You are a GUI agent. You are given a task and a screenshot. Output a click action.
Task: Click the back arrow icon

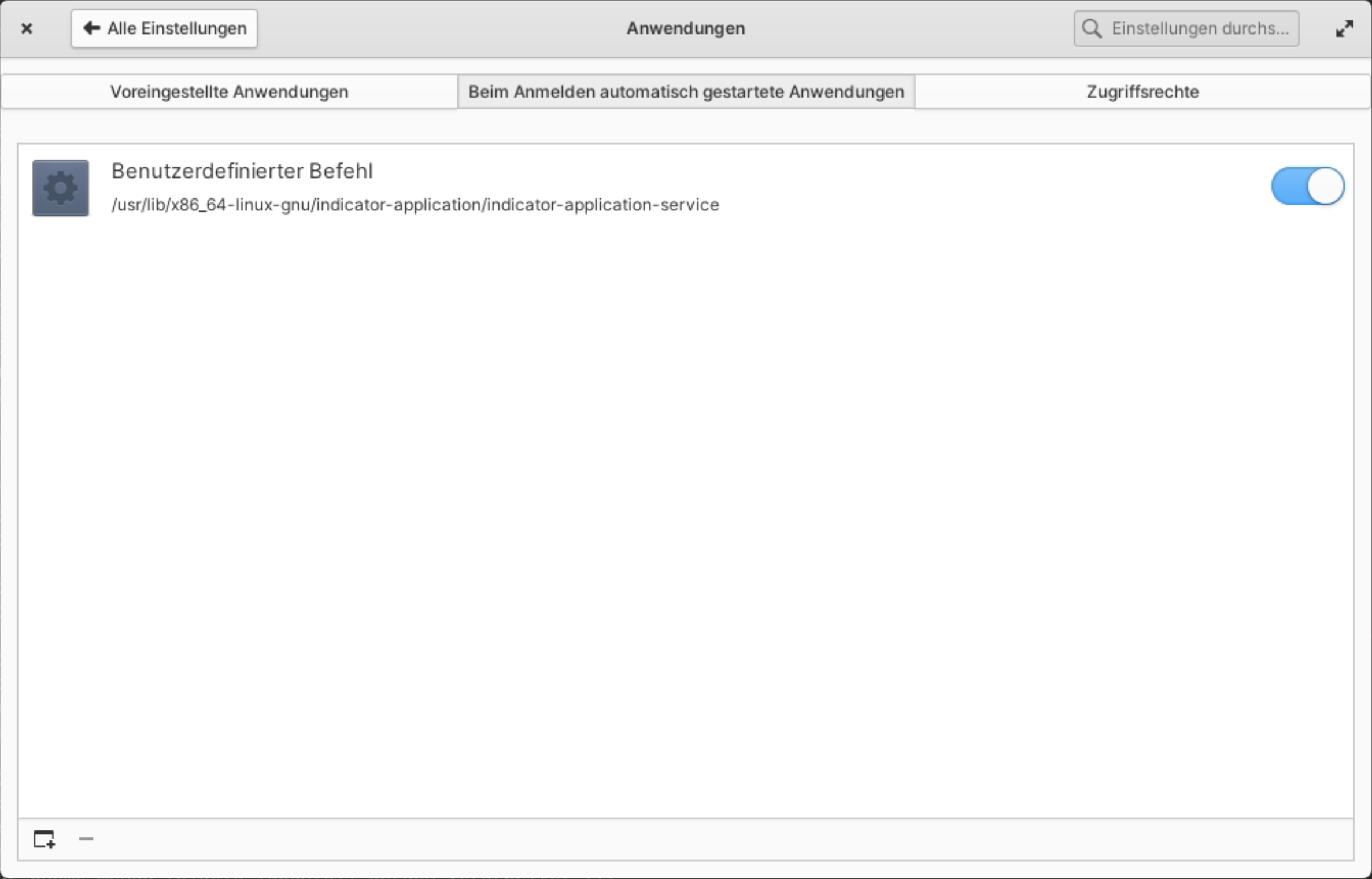pyautogui.click(x=90, y=28)
